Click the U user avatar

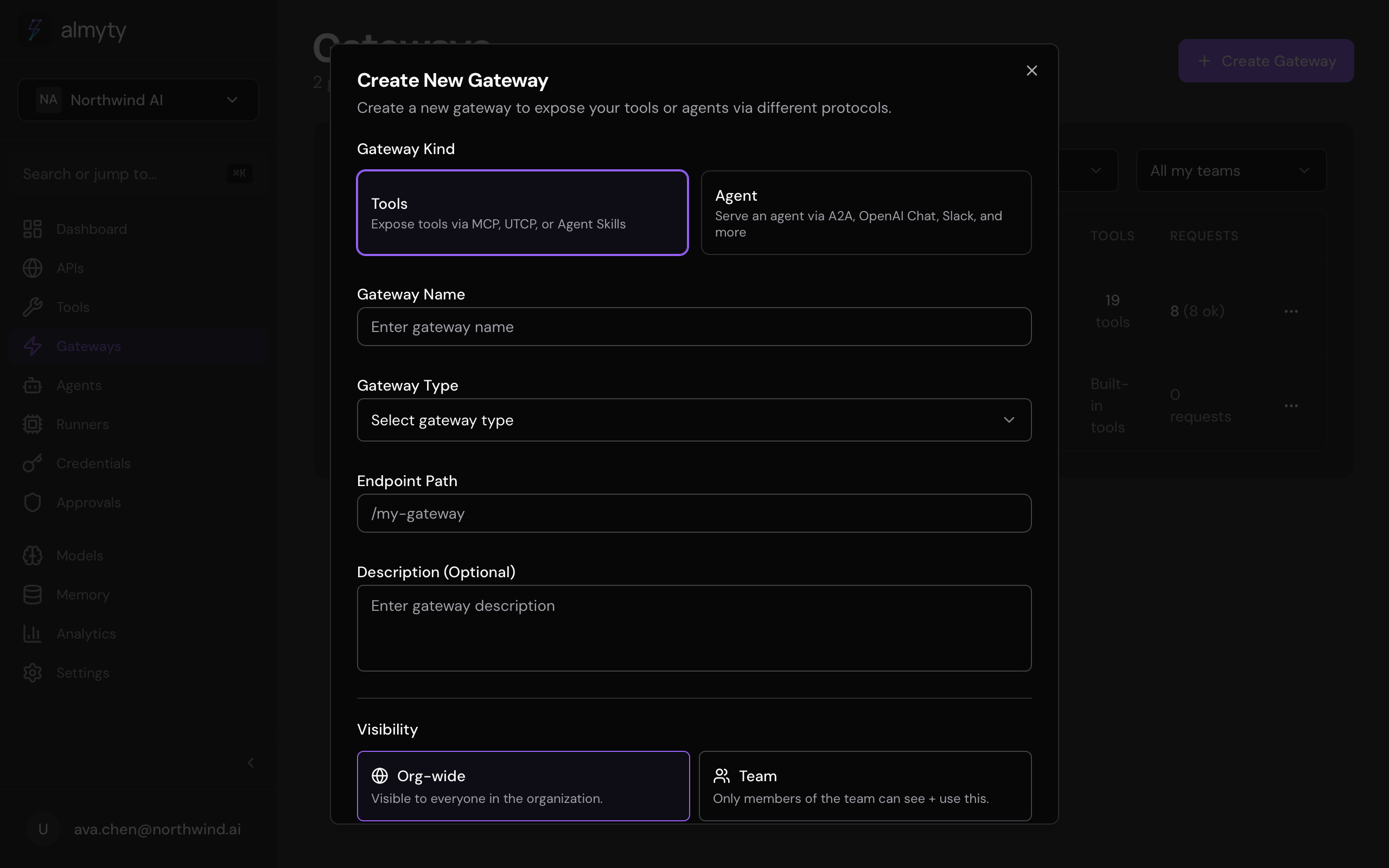[x=43, y=829]
